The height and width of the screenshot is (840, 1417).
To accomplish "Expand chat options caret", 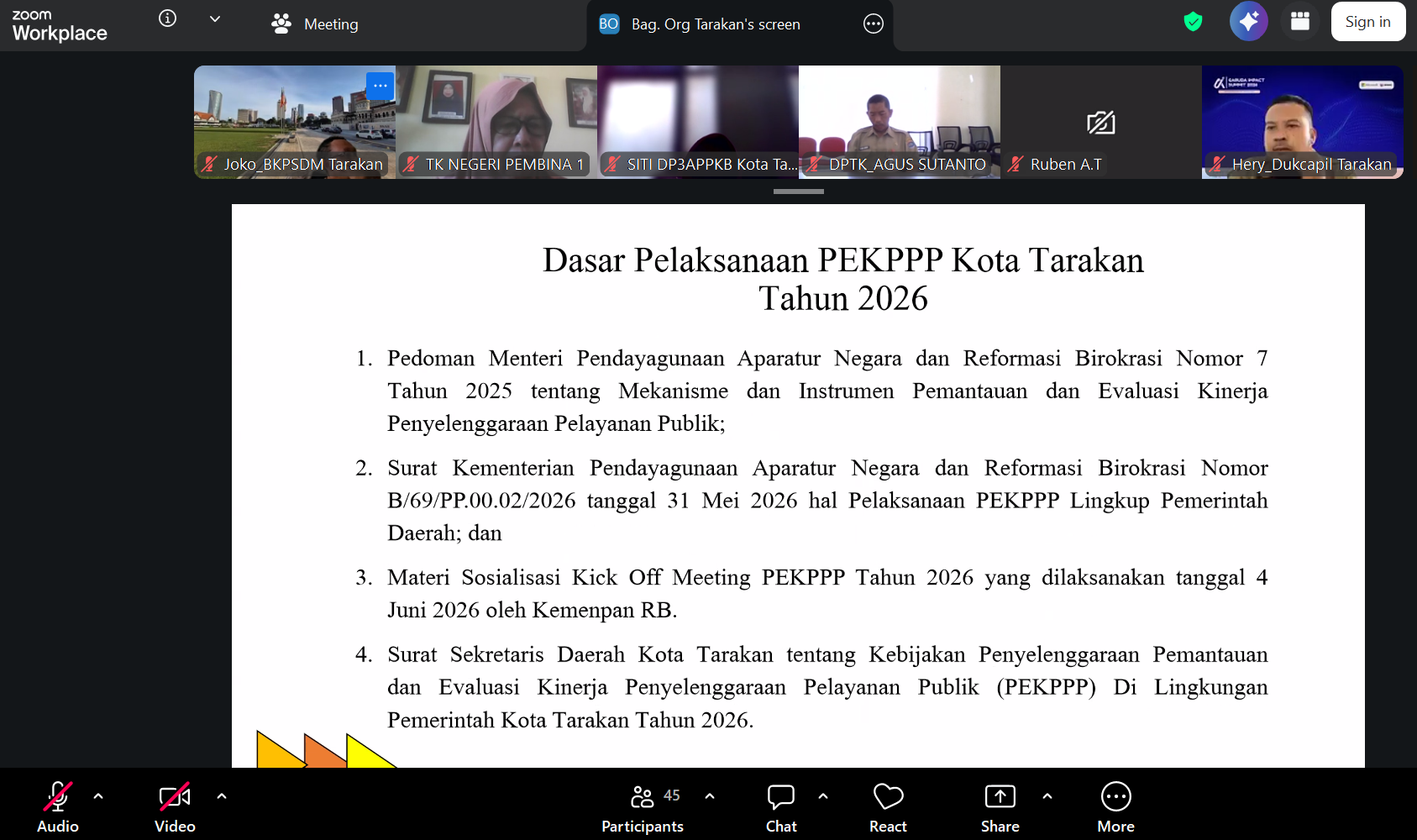I will point(823,795).
